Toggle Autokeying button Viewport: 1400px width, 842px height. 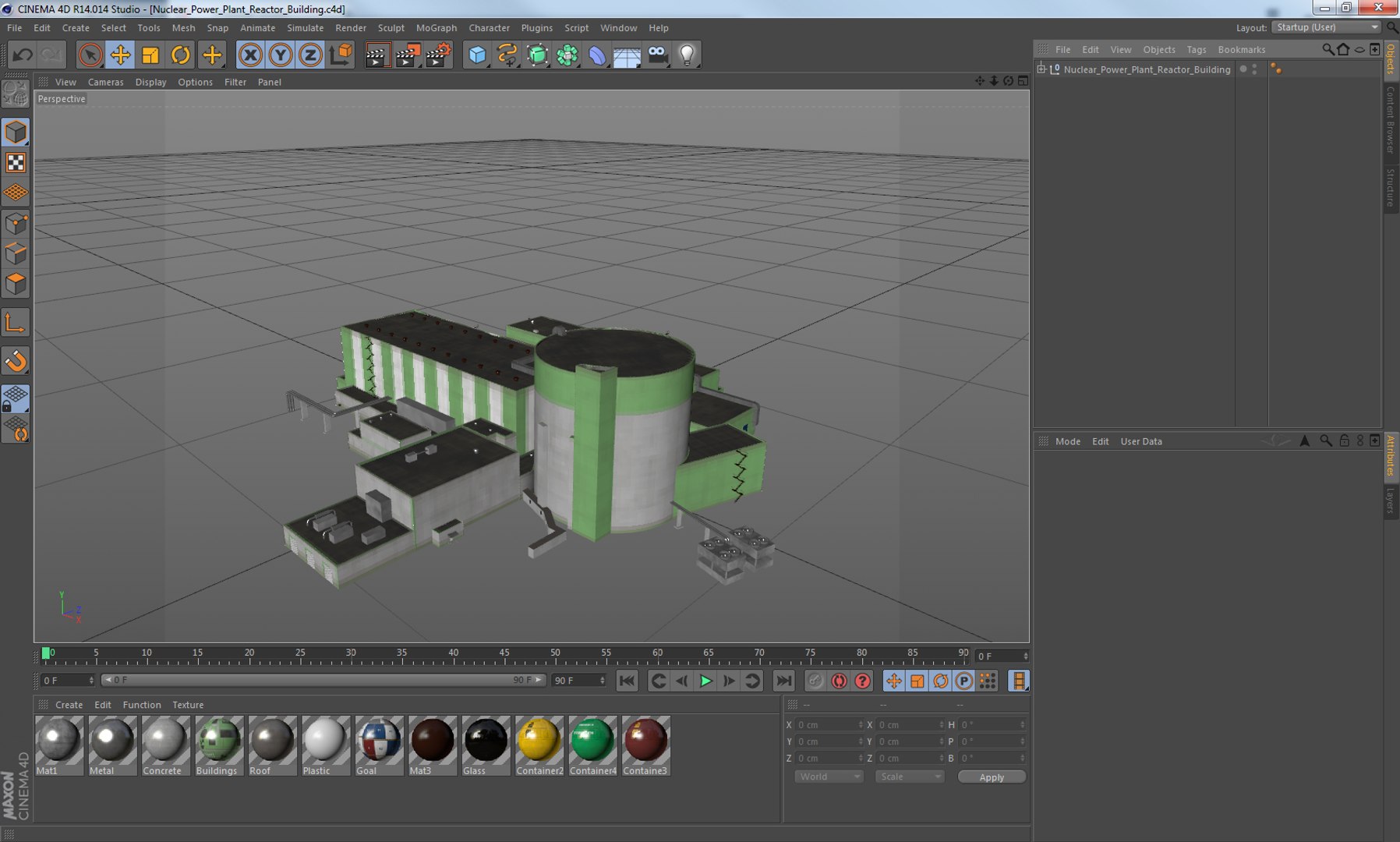point(839,681)
